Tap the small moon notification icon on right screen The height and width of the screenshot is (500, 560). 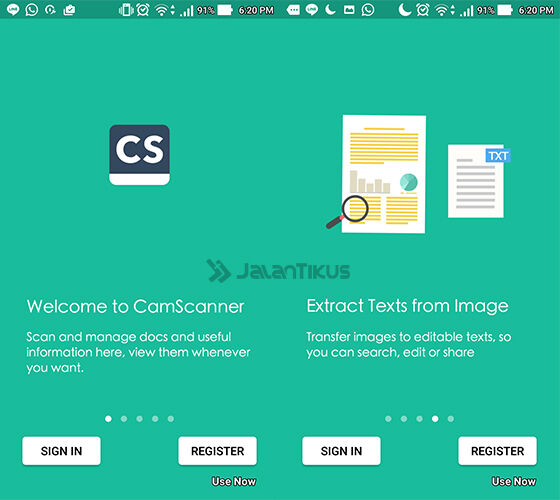pyautogui.click(x=330, y=10)
